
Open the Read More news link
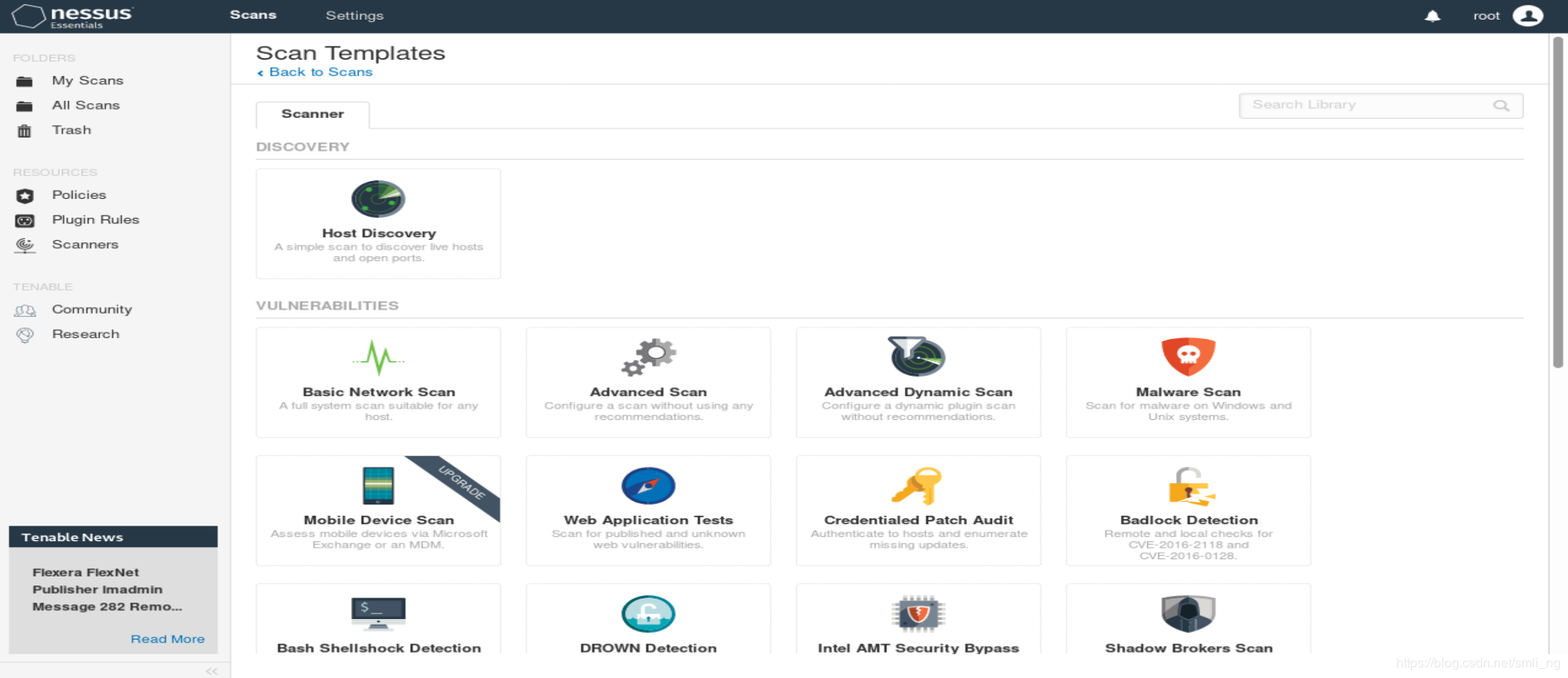click(168, 639)
